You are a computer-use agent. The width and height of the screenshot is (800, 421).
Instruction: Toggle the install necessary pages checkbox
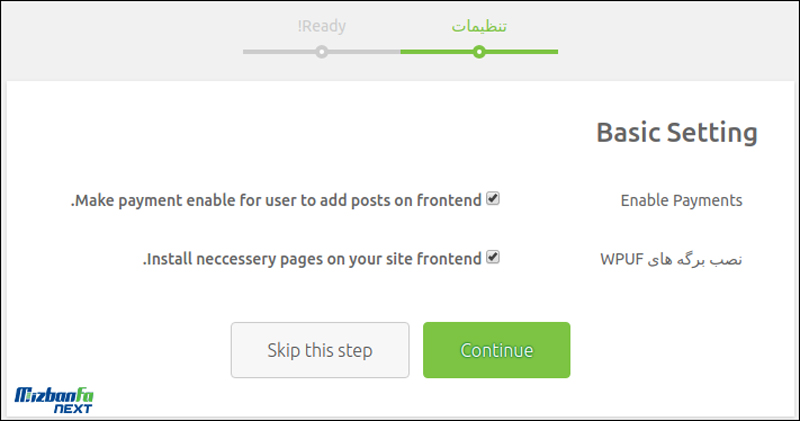492,257
